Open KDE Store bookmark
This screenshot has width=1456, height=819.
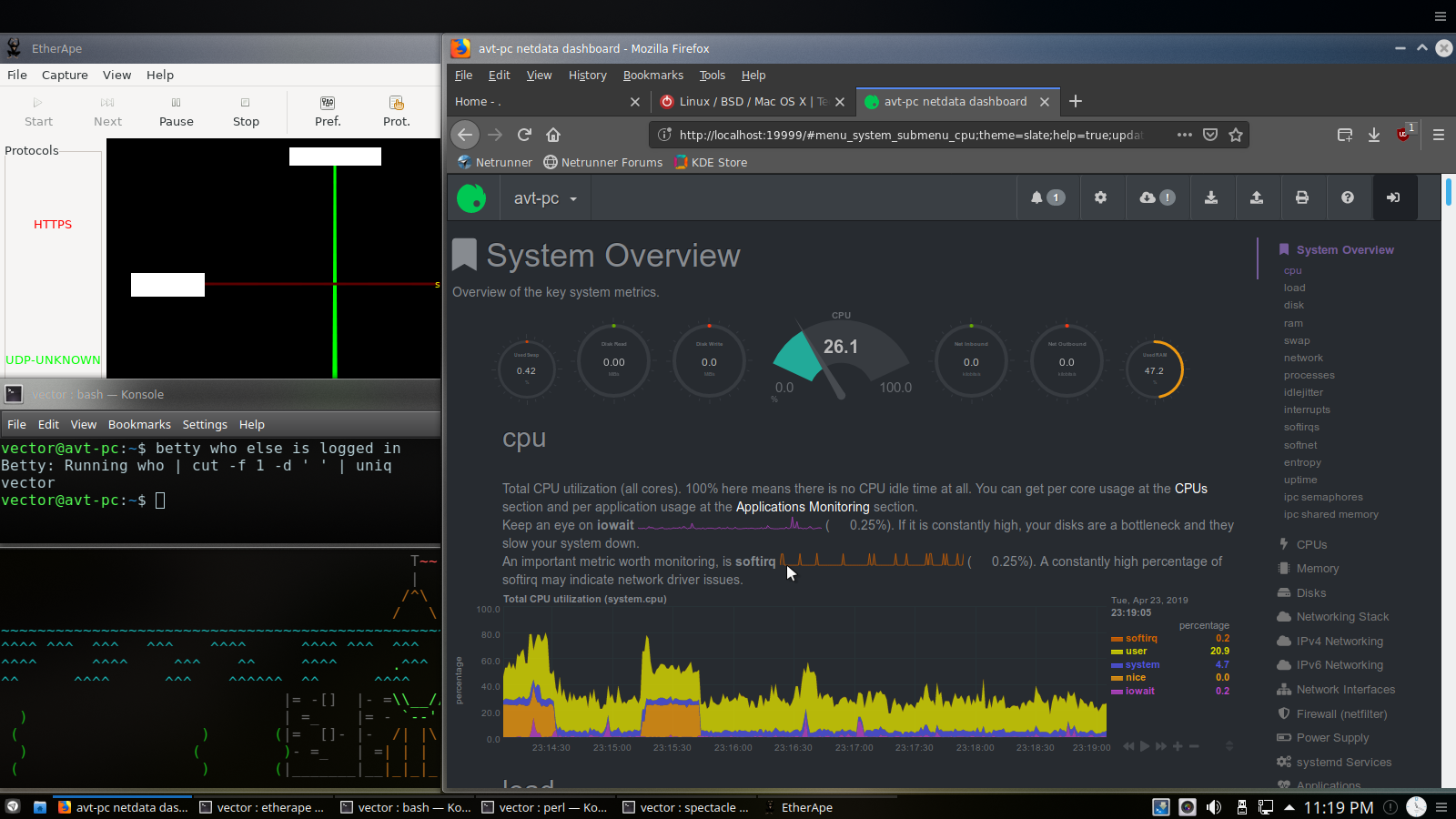pyautogui.click(x=711, y=162)
